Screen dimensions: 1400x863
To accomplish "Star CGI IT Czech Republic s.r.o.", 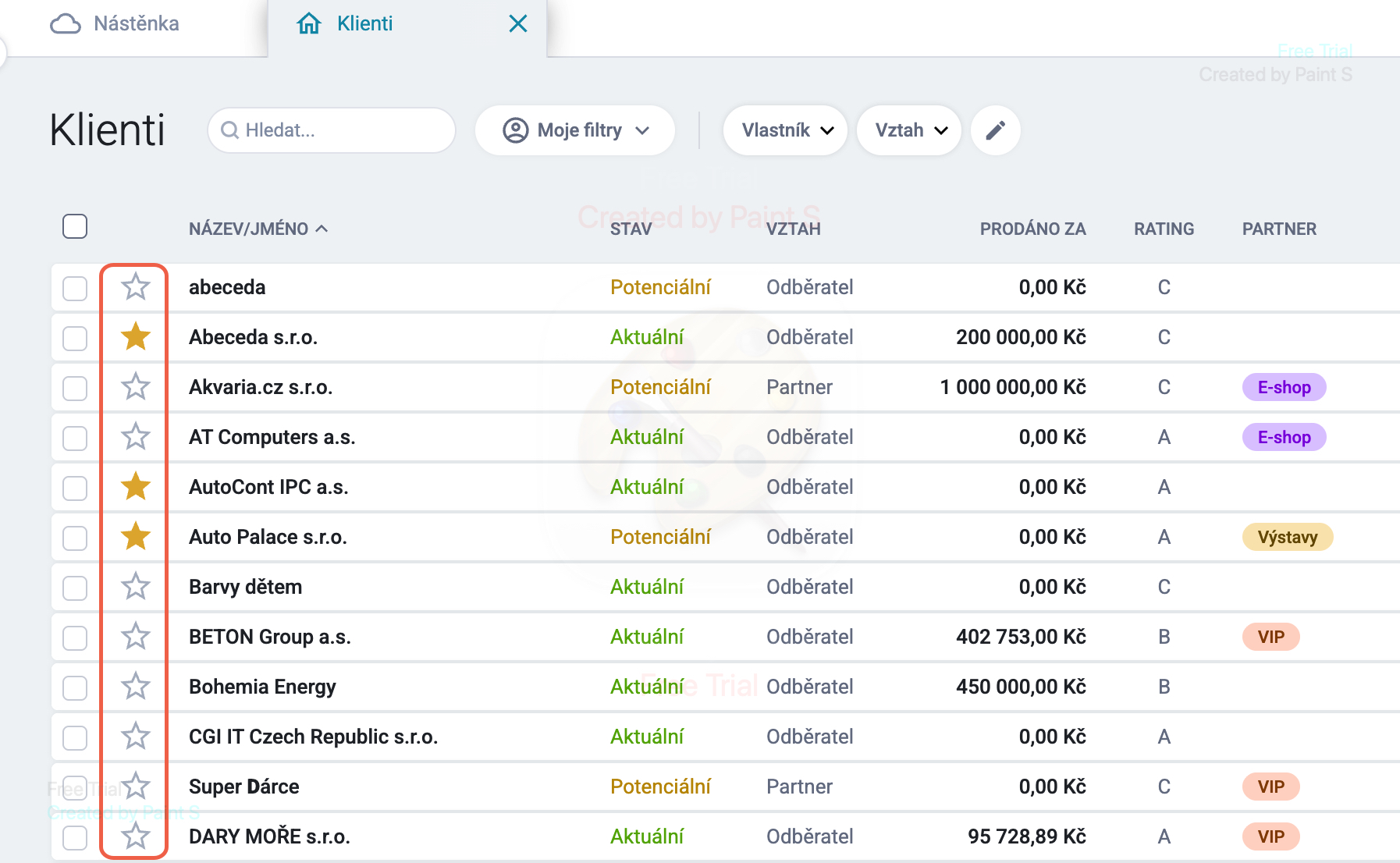I will point(136,737).
